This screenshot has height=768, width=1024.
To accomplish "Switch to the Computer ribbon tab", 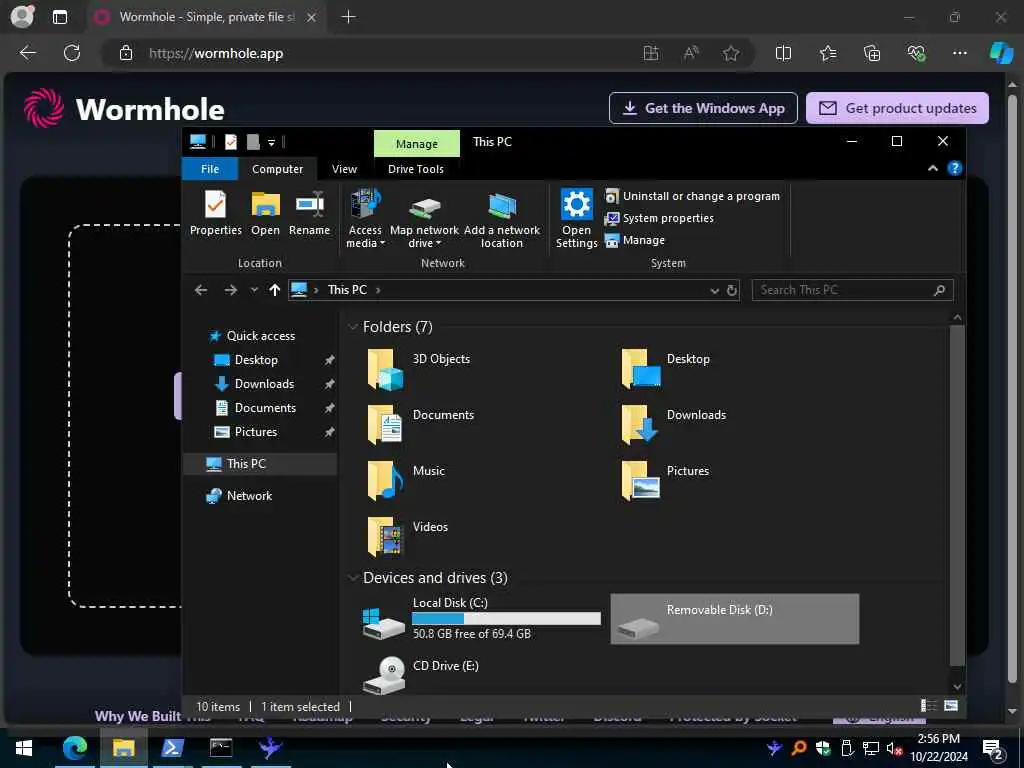I will [x=278, y=169].
